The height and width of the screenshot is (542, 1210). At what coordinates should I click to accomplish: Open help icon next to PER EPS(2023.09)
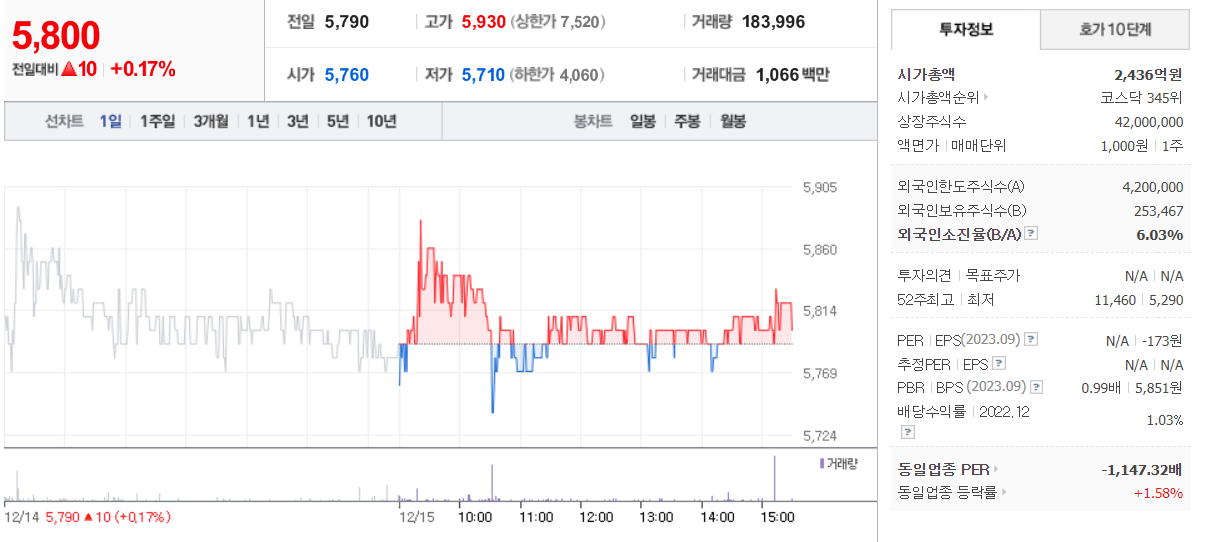tap(1031, 340)
